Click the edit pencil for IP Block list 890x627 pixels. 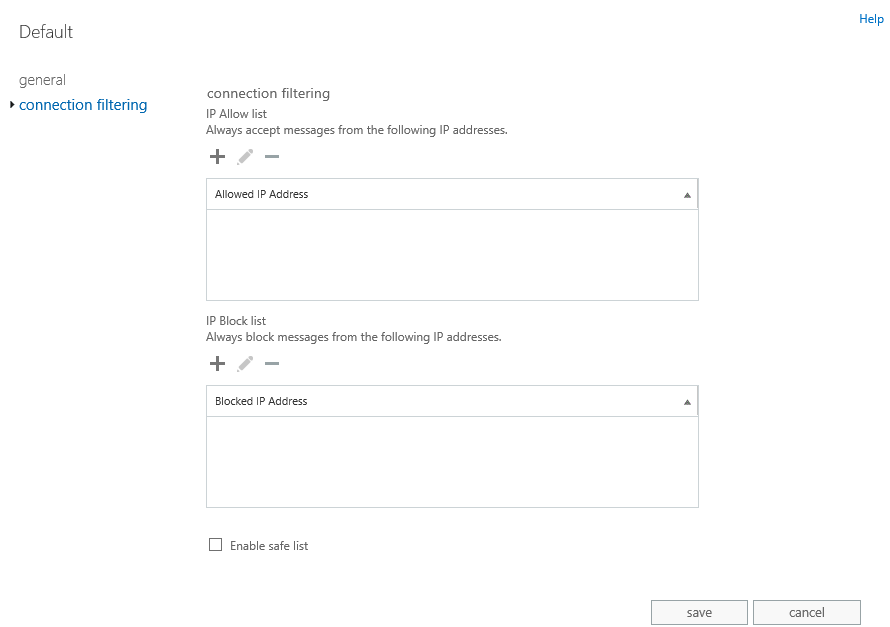245,364
